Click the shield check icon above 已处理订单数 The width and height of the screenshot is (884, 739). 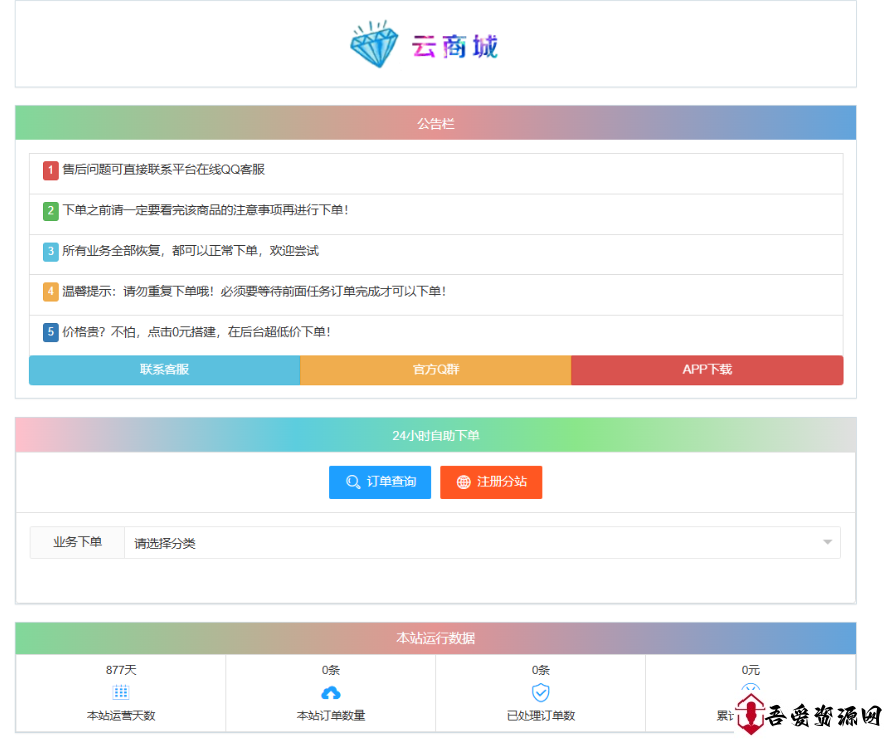(x=541, y=692)
